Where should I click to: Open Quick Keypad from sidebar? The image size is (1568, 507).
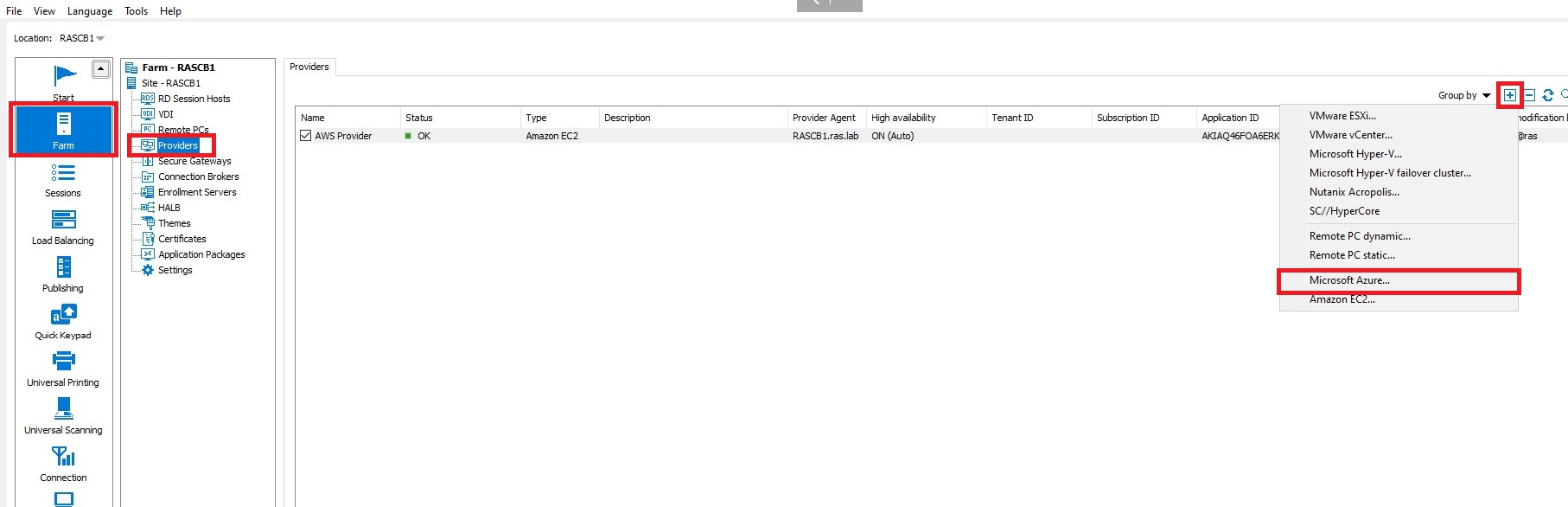click(x=63, y=321)
